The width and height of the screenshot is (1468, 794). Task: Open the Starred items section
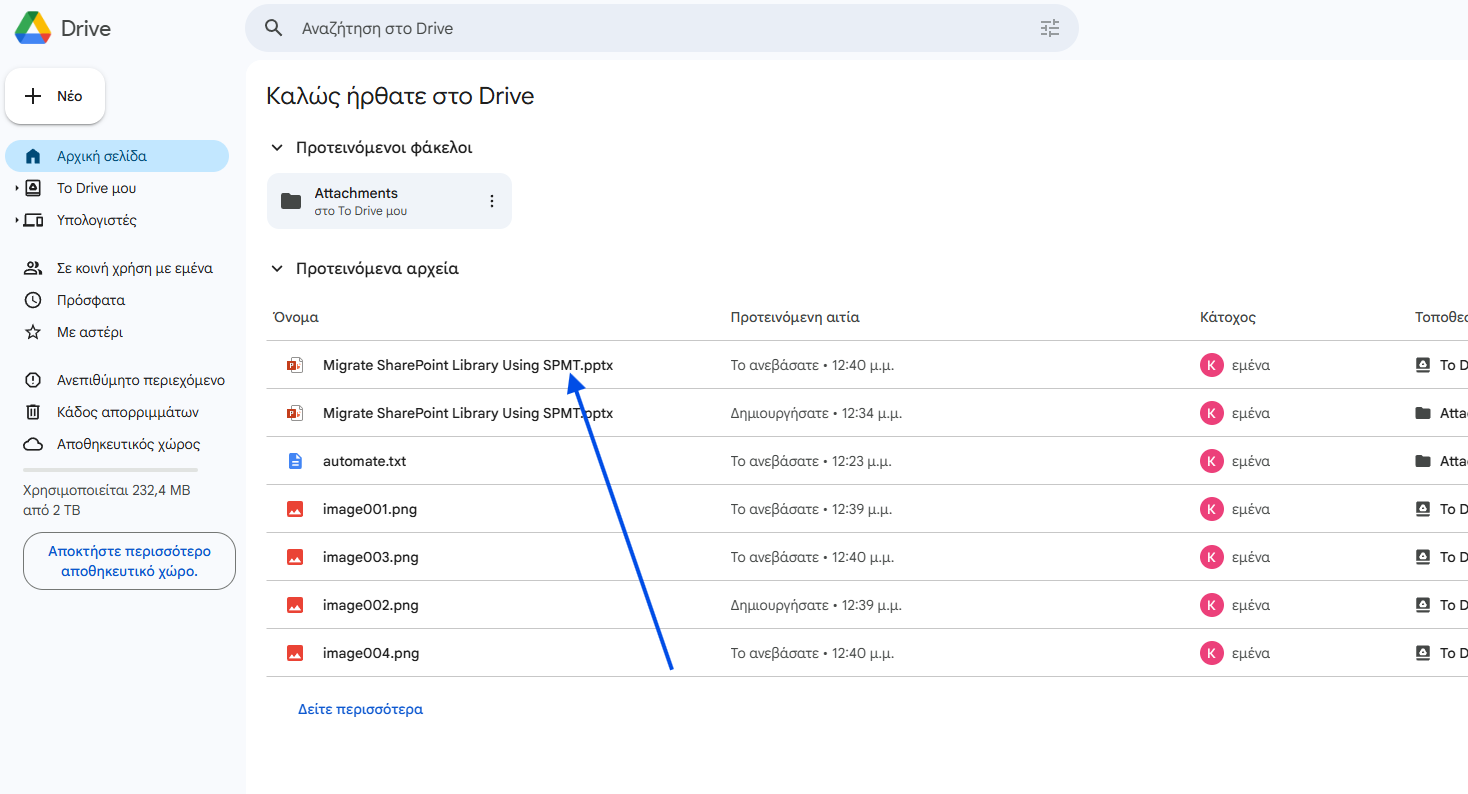click(x=89, y=332)
